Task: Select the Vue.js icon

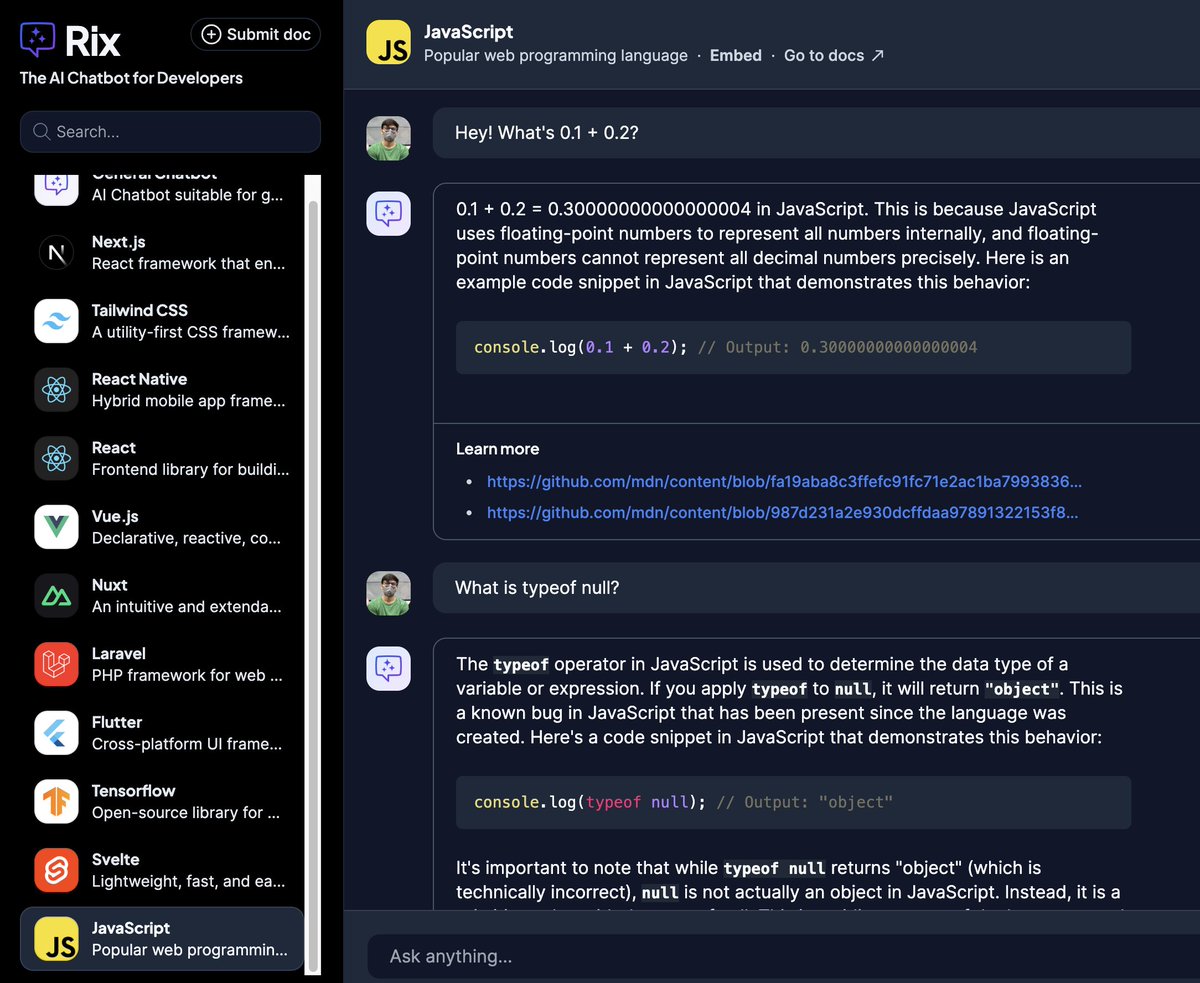Action: click(x=56, y=527)
